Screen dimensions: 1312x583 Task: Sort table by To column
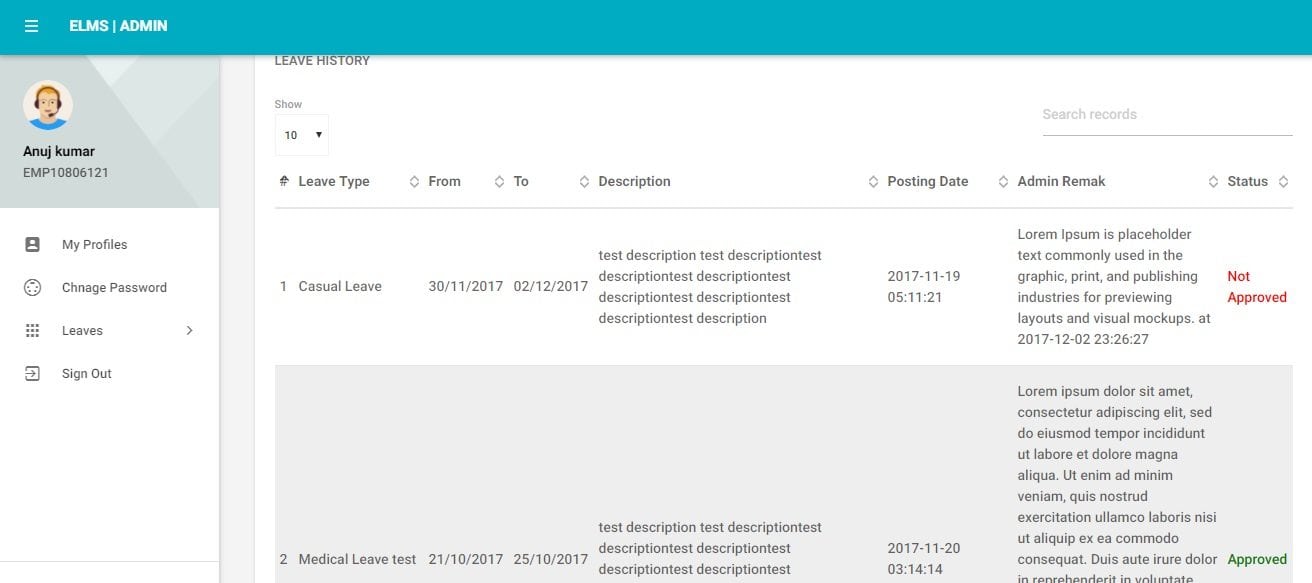pyautogui.click(x=521, y=181)
